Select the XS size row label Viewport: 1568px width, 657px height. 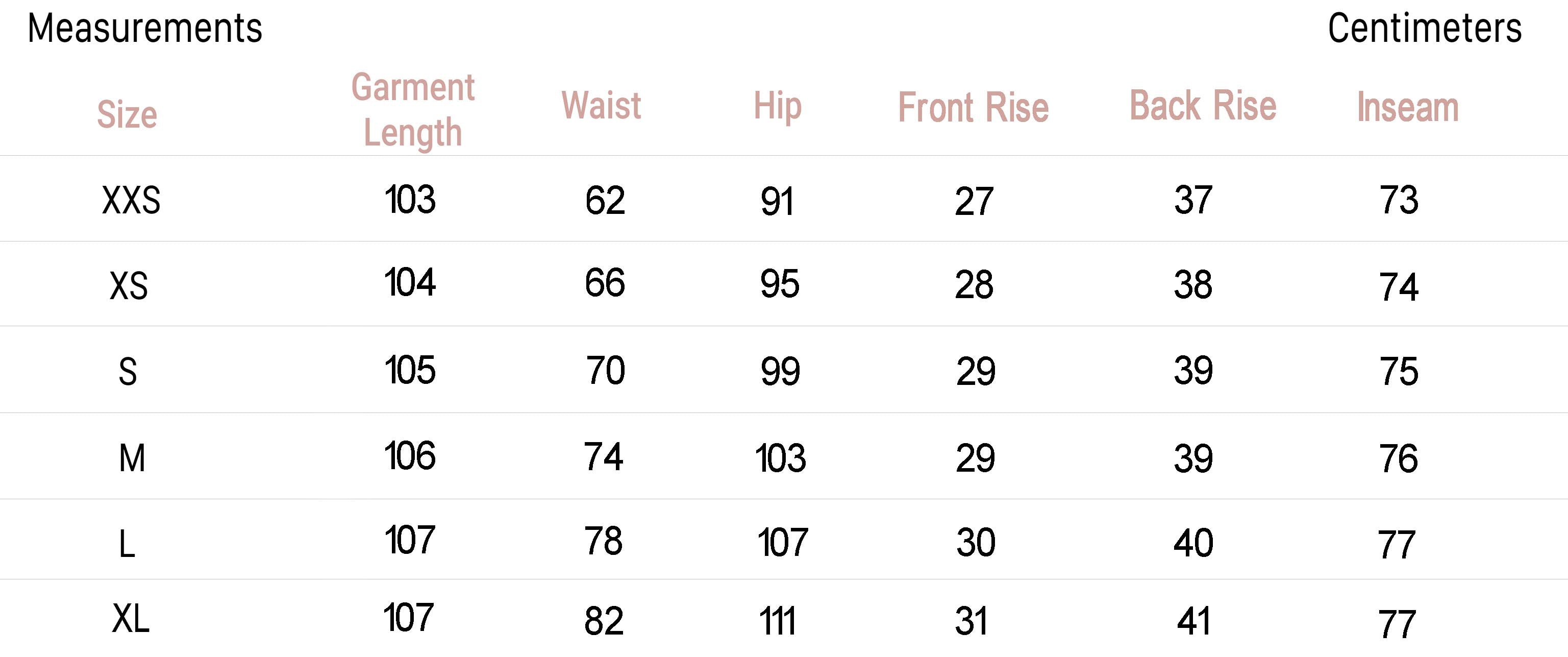[129, 285]
